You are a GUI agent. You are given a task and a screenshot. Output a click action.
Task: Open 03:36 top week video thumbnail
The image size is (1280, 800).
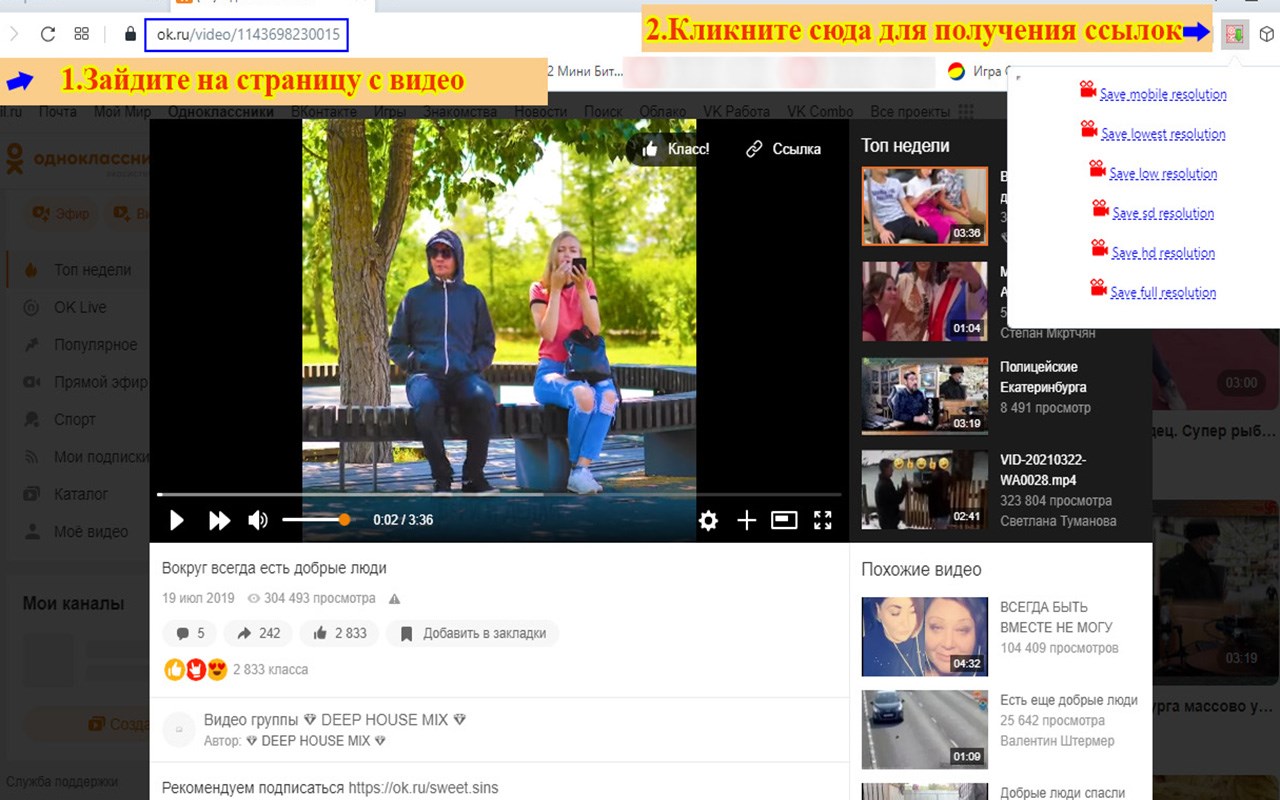(x=924, y=206)
